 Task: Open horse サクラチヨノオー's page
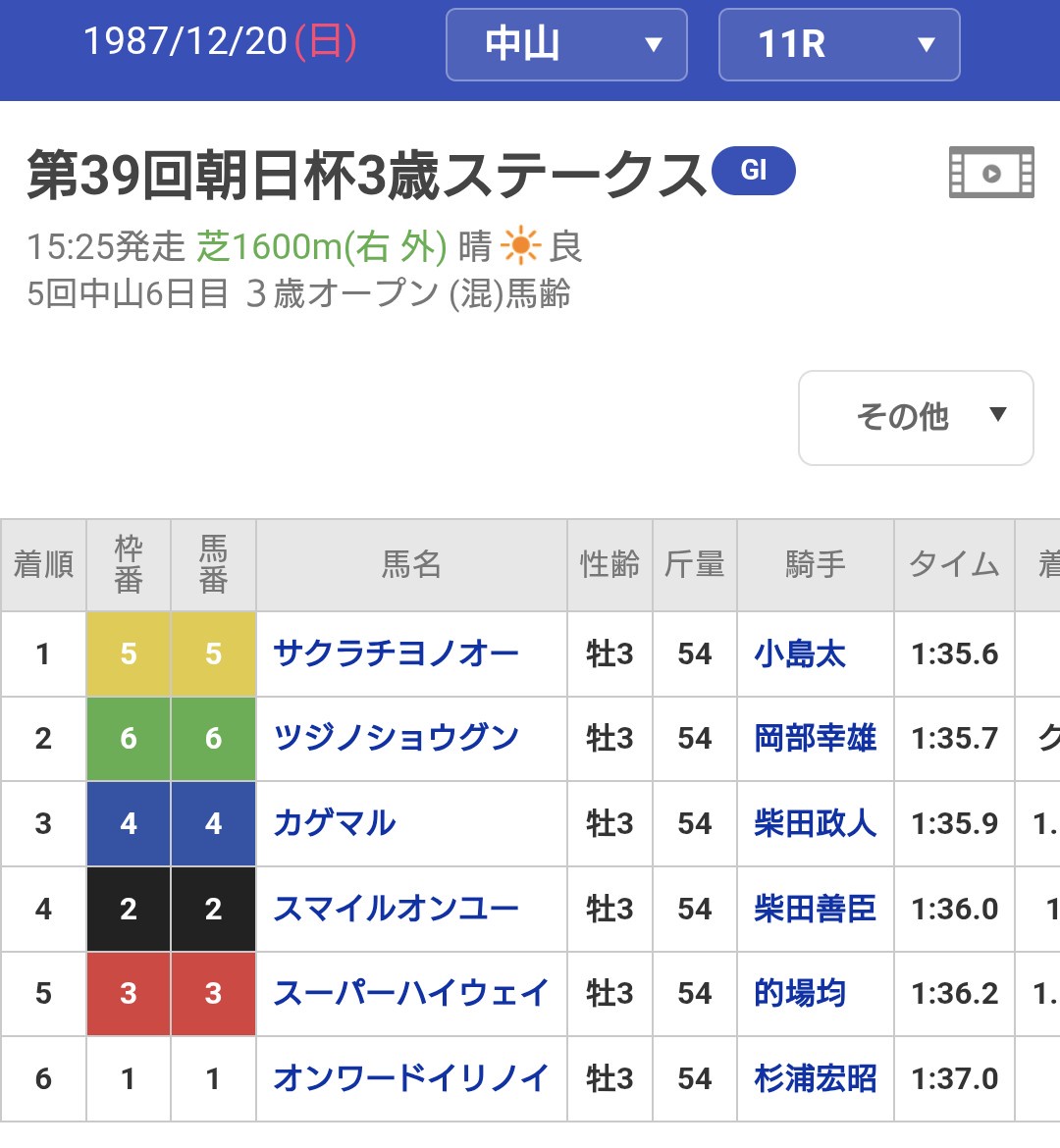[396, 653]
